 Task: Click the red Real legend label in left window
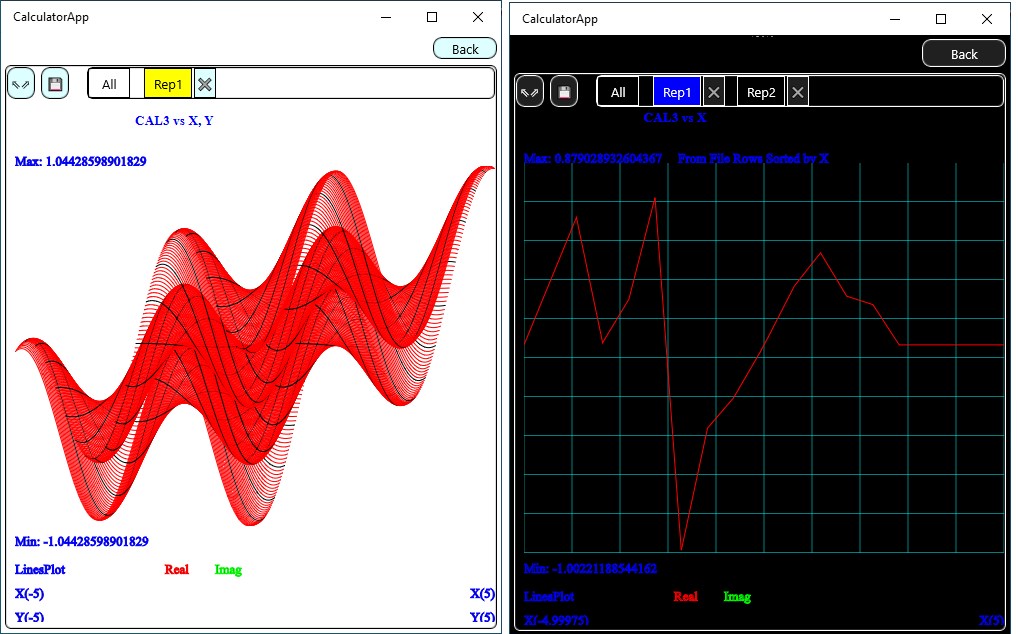click(x=177, y=569)
